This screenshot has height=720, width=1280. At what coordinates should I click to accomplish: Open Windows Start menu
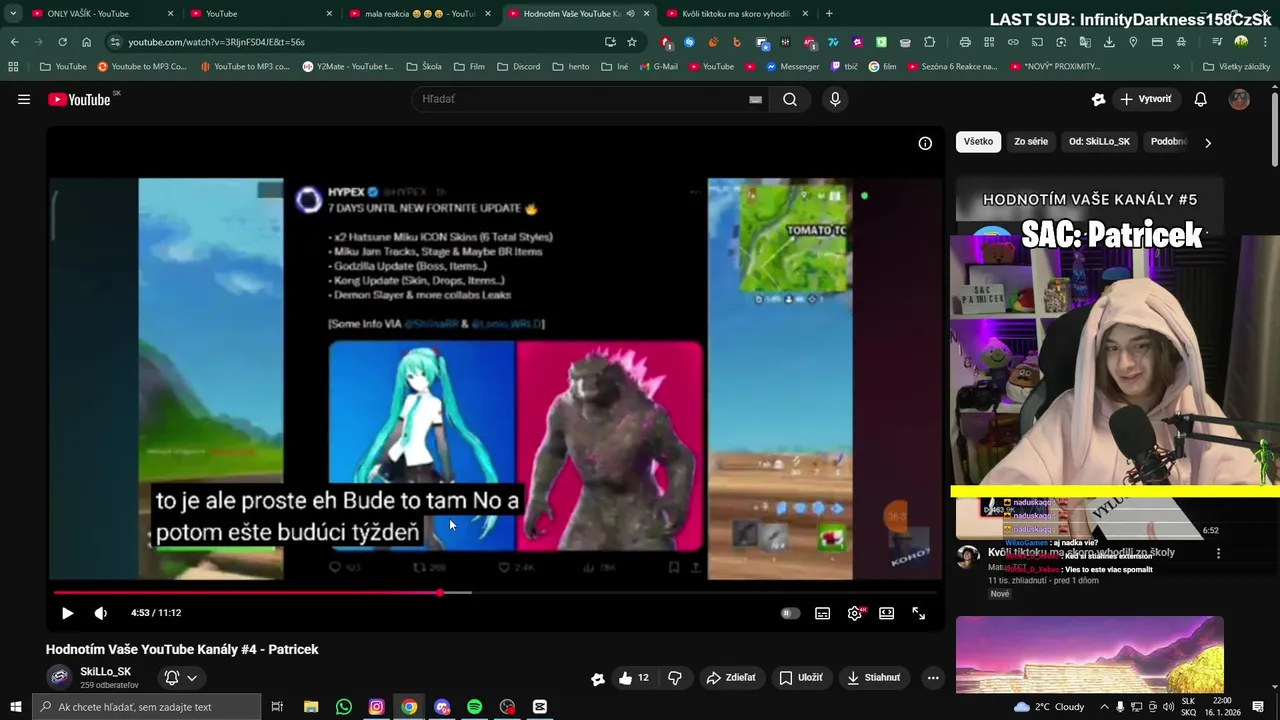click(16, 707)
